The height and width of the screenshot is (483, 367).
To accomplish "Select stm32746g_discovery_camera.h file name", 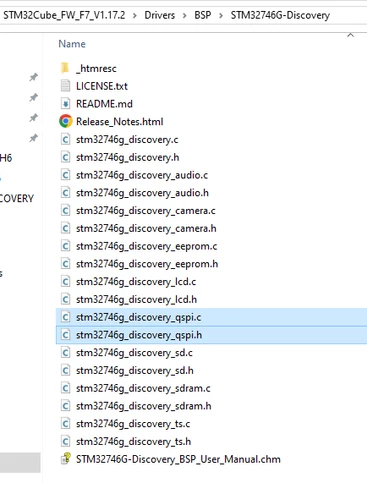I will (146, 228).
